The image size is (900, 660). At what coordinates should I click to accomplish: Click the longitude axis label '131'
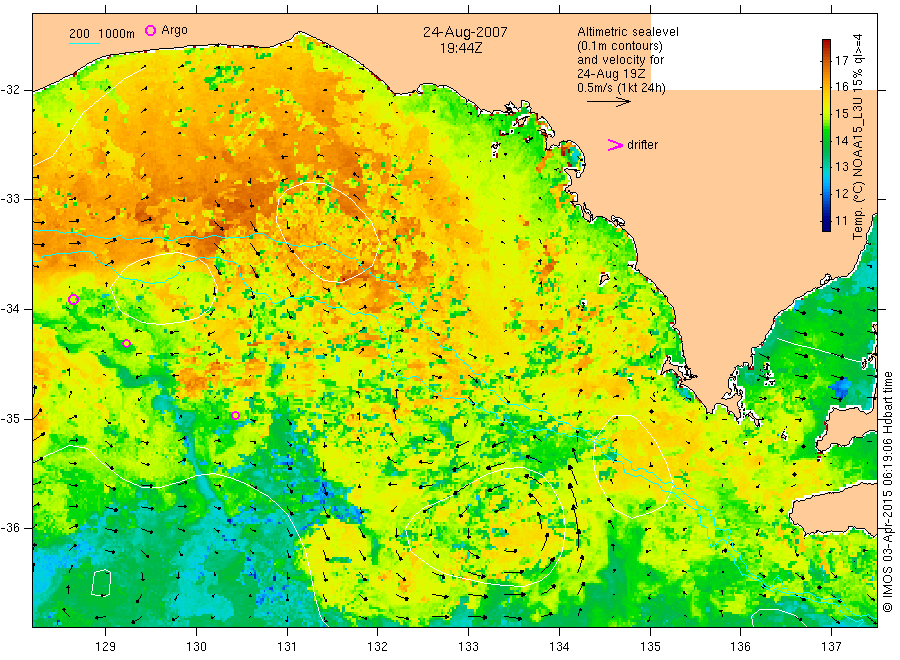click(x=287, y=646)
